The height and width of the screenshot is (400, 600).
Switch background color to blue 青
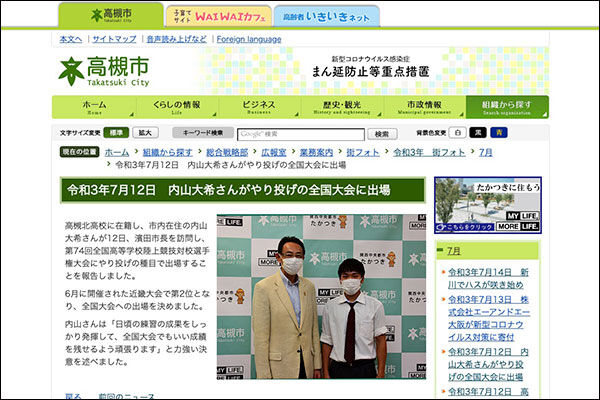pyautogui.click(x=499, y=132)
